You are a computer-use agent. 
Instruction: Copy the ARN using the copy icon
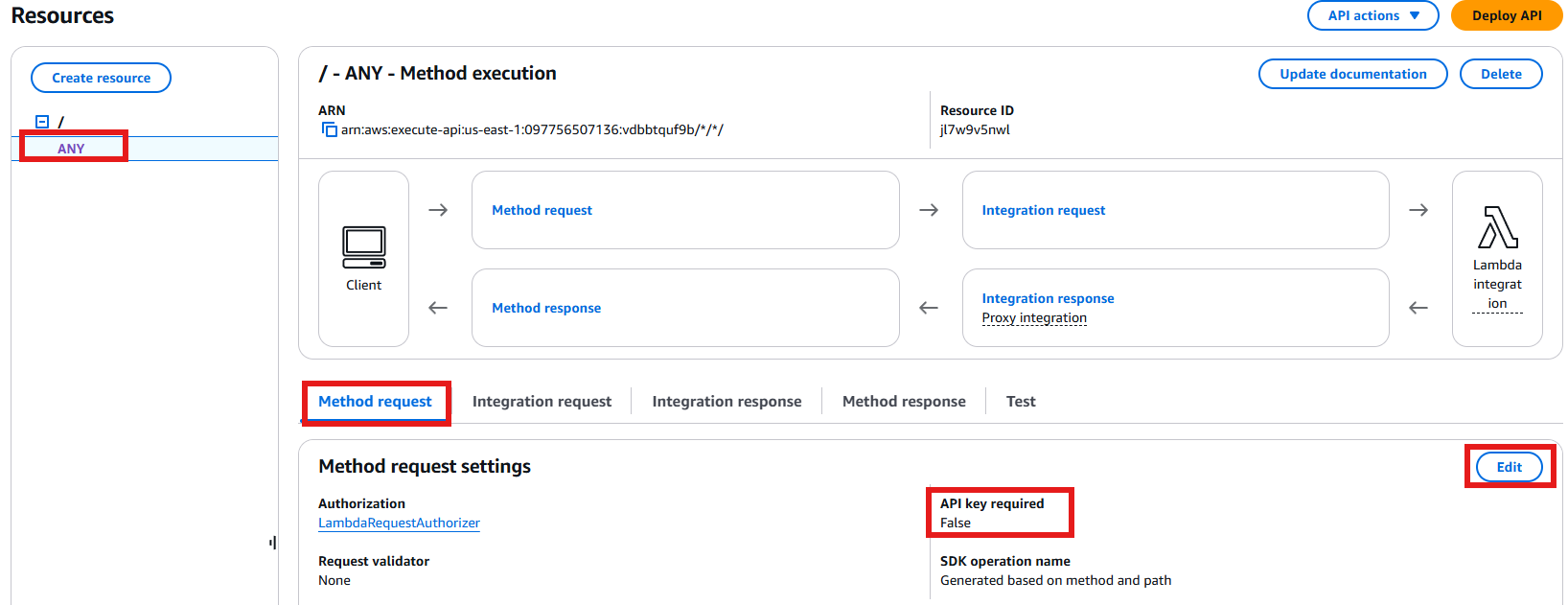pos(329,129)
